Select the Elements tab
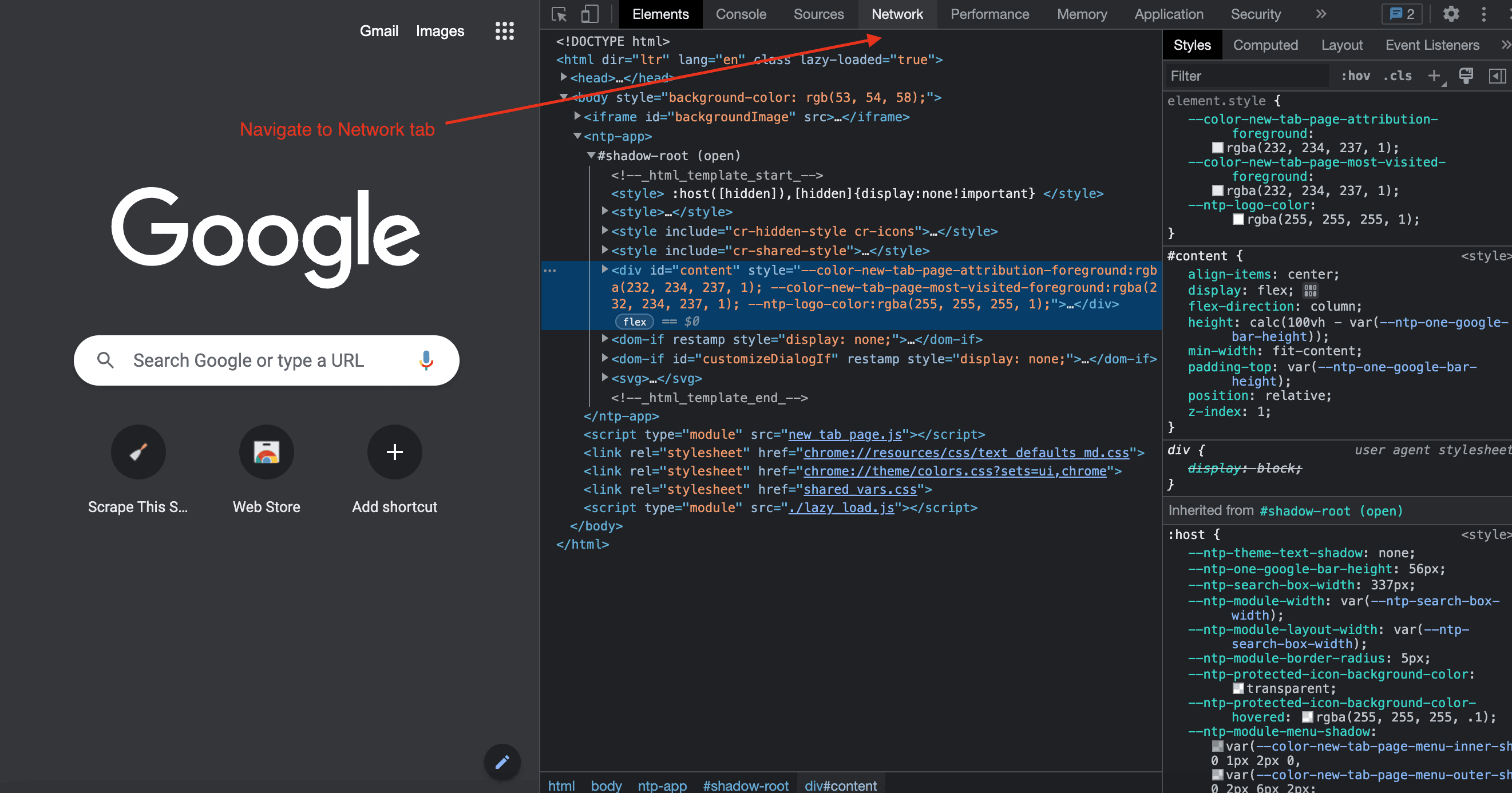The image size is (1512, 793). pos(660,14)
